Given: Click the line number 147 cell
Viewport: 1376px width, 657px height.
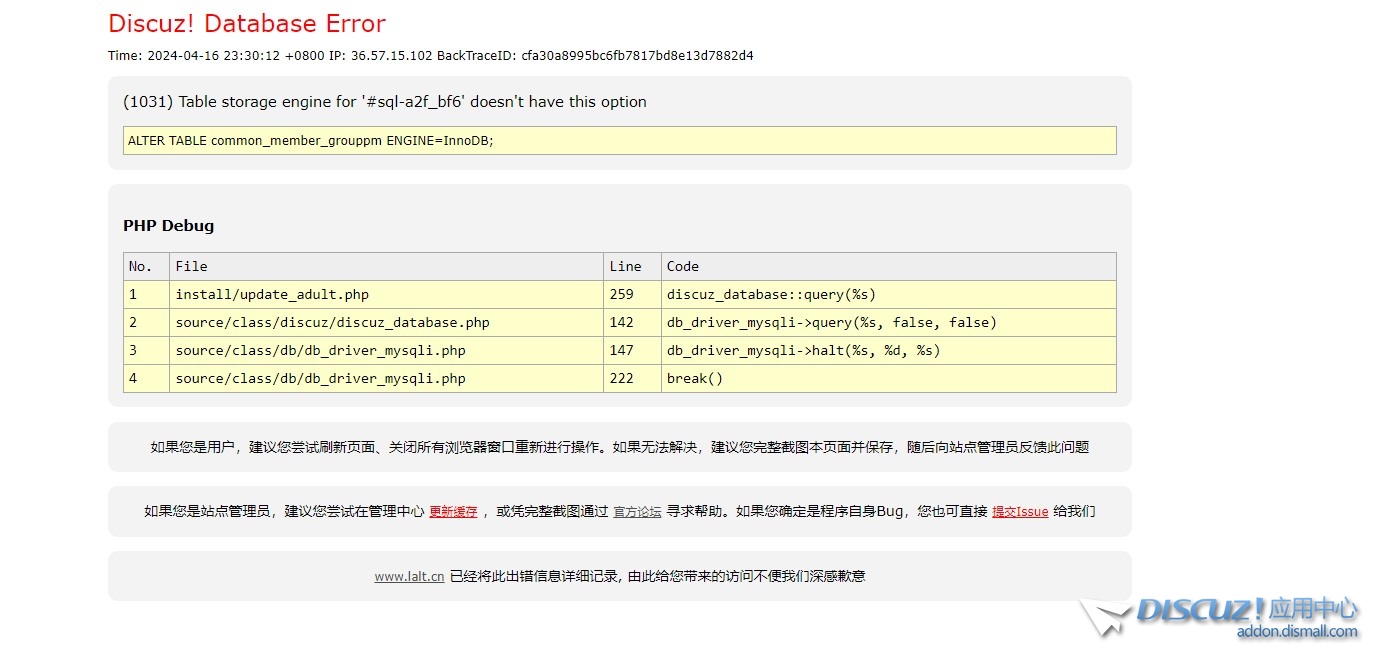Looking at the screenshot, I should pos(622,351).
